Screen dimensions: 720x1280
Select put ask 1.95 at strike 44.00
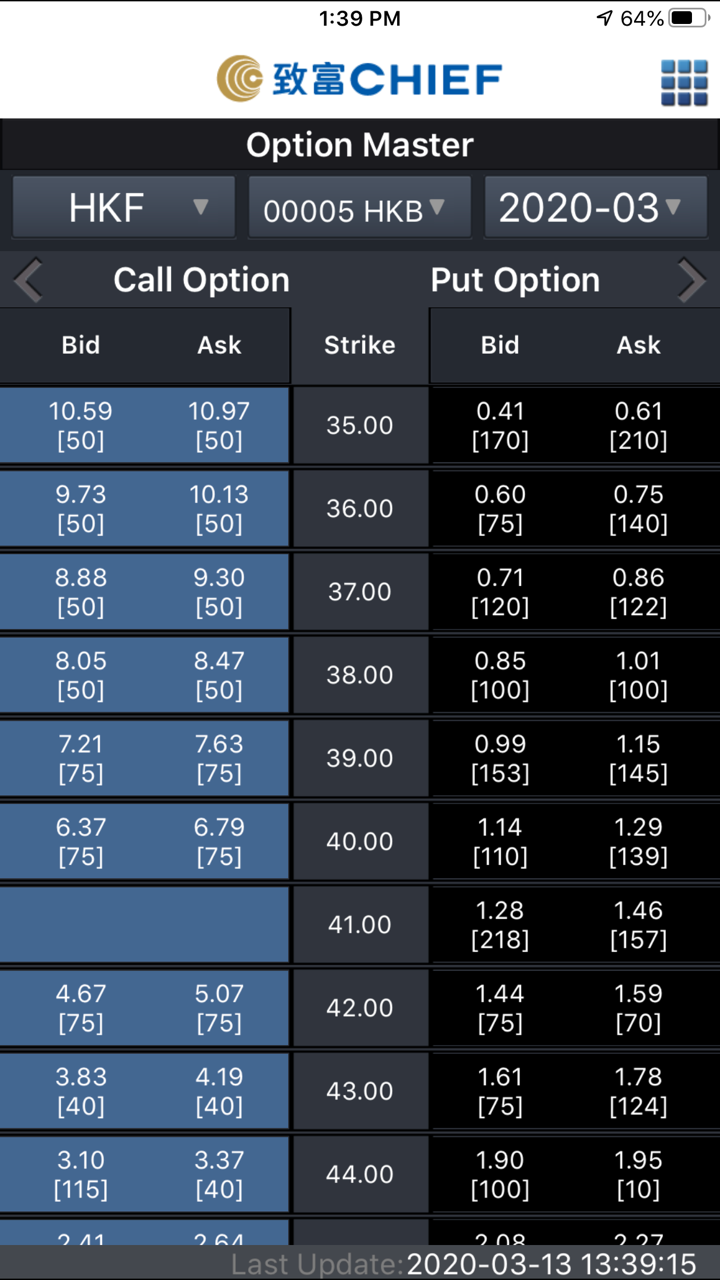point(638,1174)
